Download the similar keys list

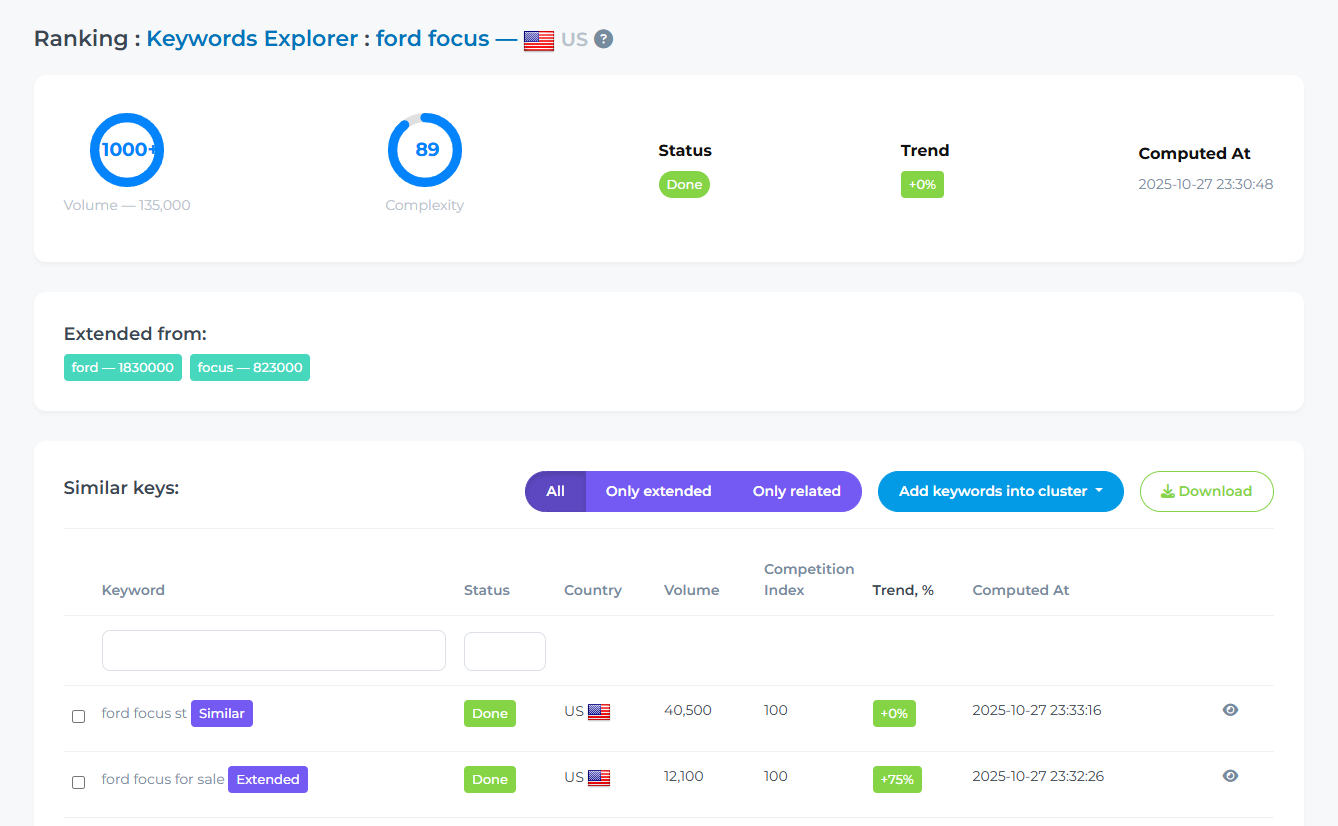(x=1206, y=491)
